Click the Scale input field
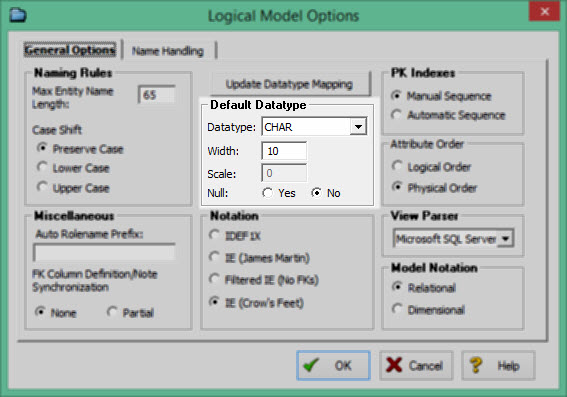 284,173
